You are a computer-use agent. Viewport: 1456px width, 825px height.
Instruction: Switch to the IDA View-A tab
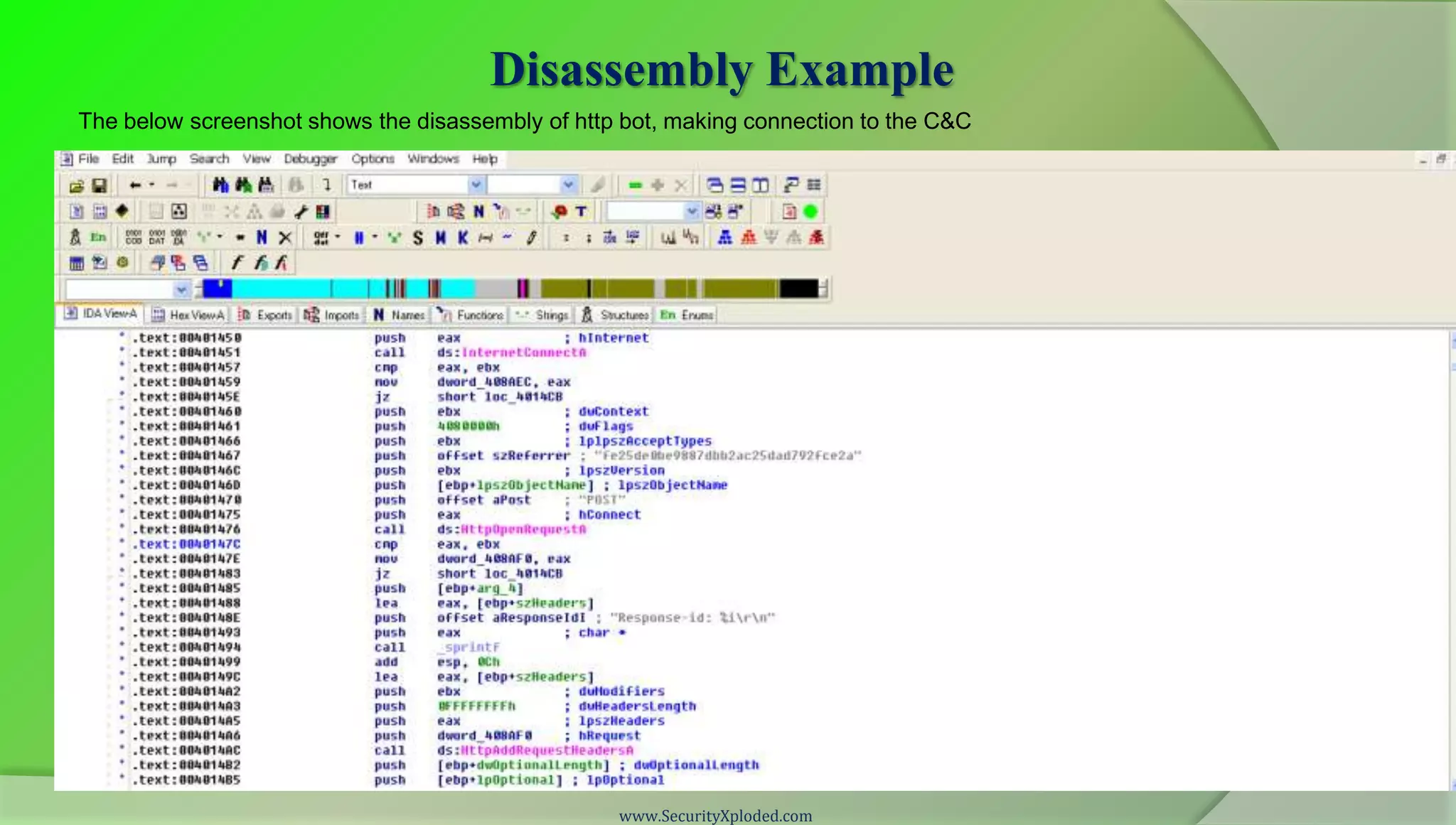[x=100, y=314]
